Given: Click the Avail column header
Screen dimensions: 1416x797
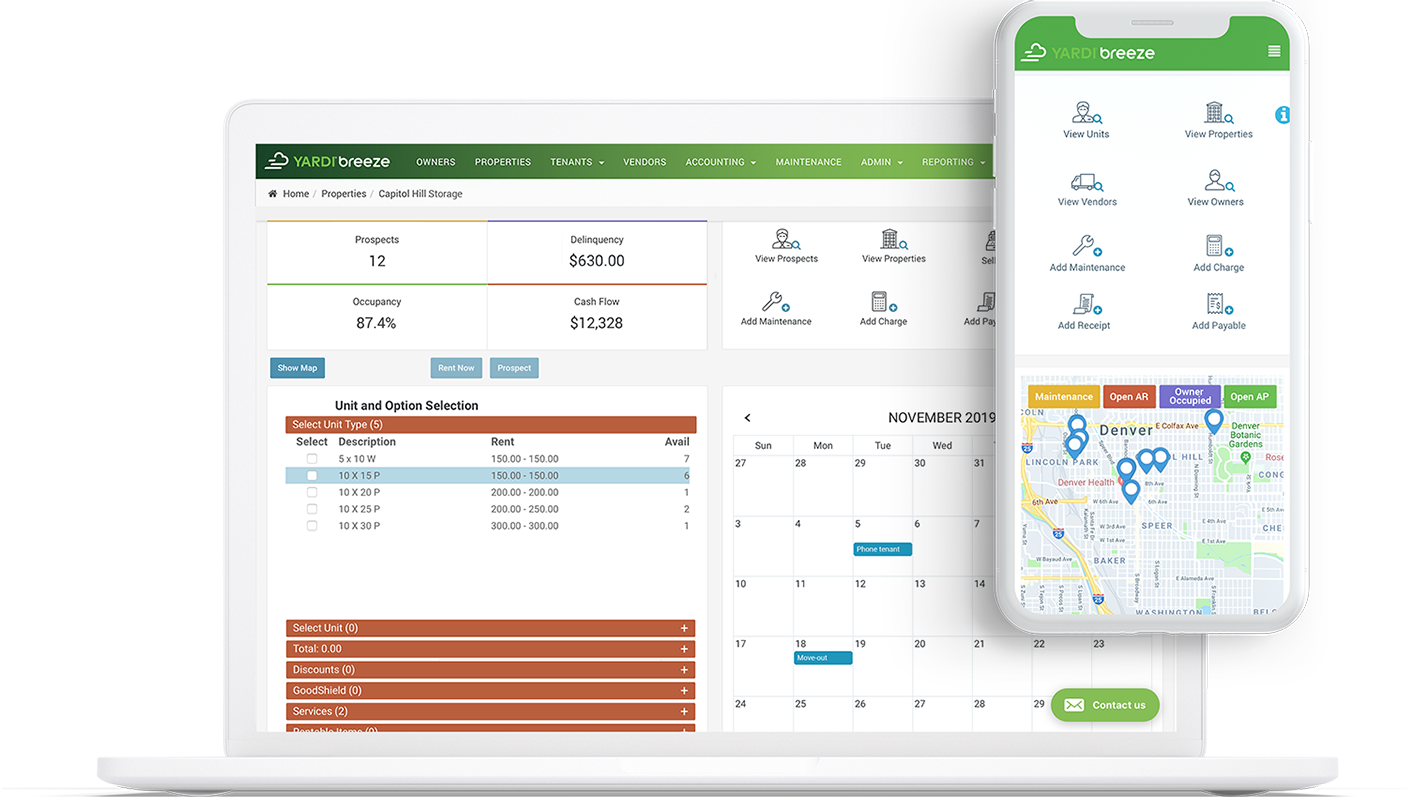Looking at the screenshot, I should (677, 442).
